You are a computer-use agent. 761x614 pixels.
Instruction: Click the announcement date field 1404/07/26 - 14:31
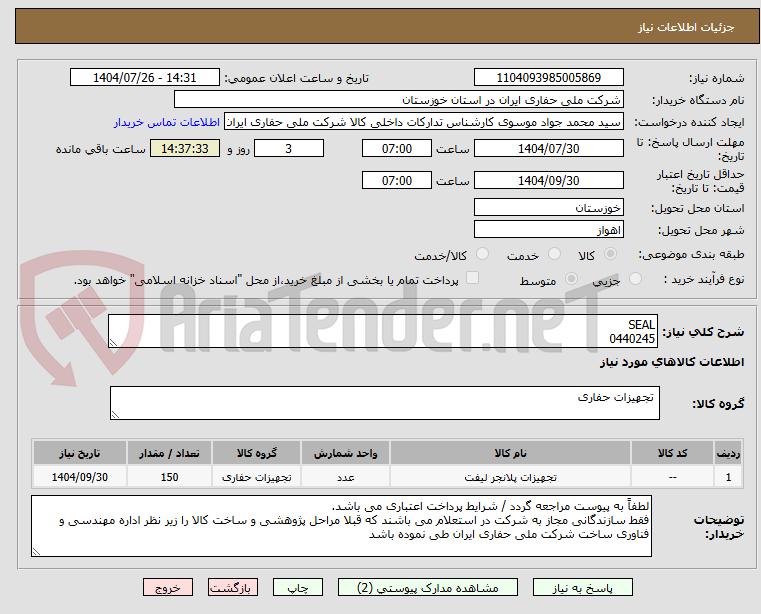click(145, 78)
